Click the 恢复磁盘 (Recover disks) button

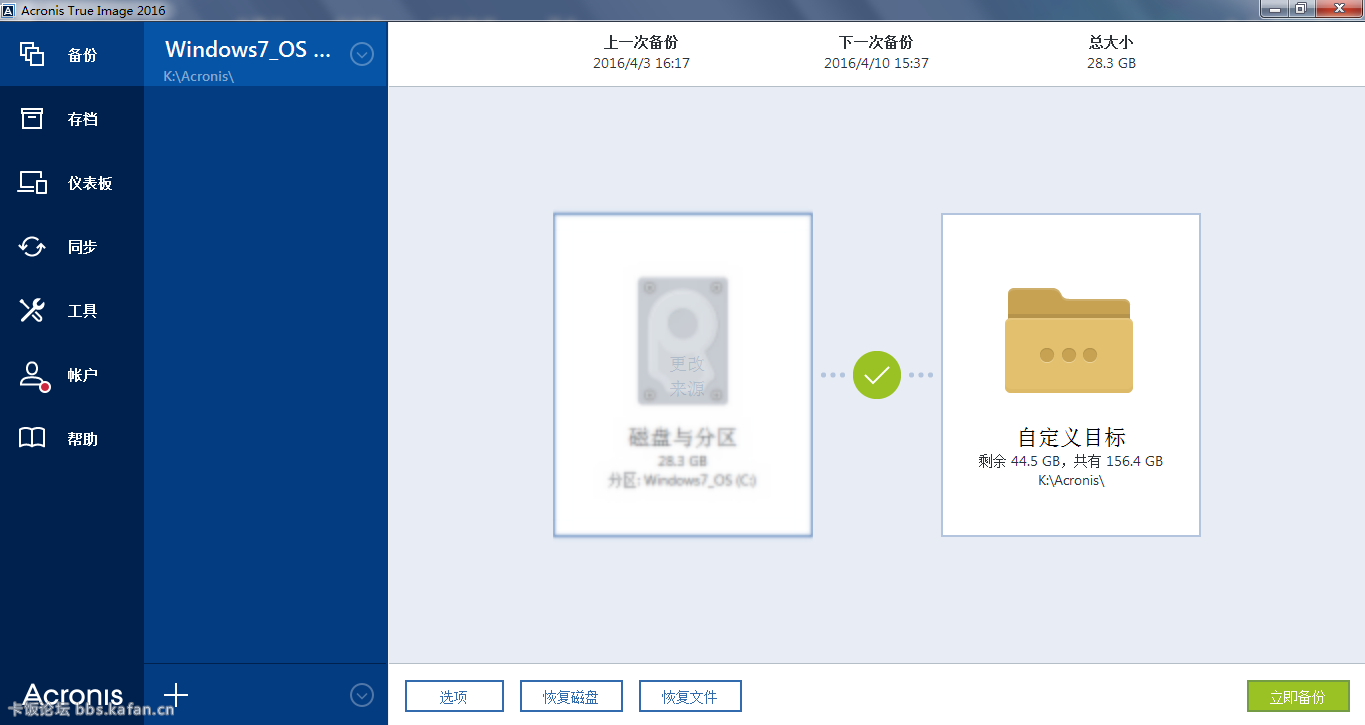click(x=571, y=696)
